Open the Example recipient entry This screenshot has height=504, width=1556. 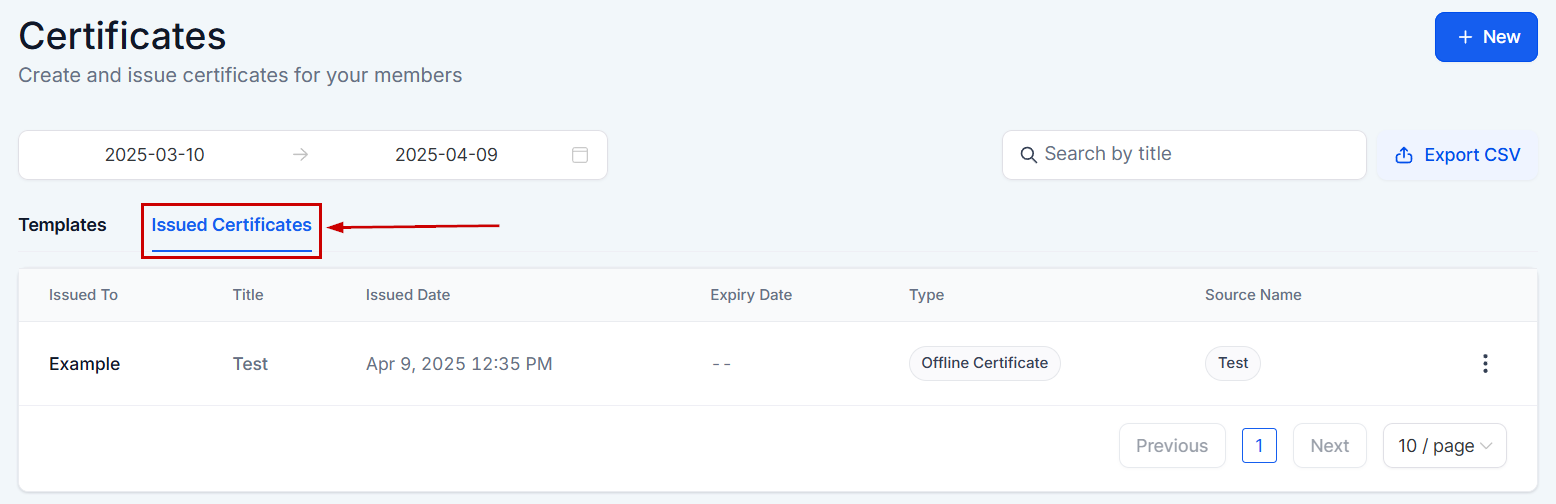[84, 364]
